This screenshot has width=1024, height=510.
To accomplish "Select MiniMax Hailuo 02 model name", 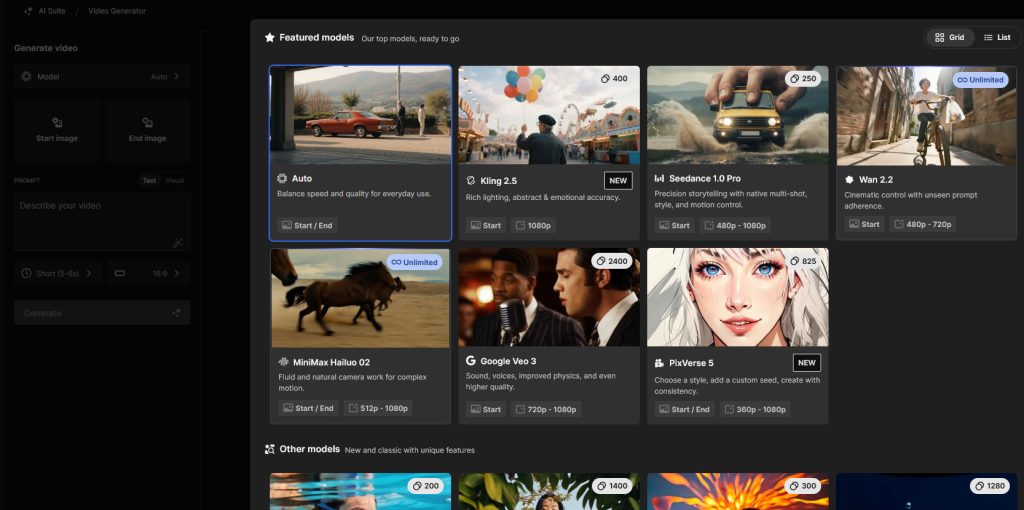I will 331,362.
